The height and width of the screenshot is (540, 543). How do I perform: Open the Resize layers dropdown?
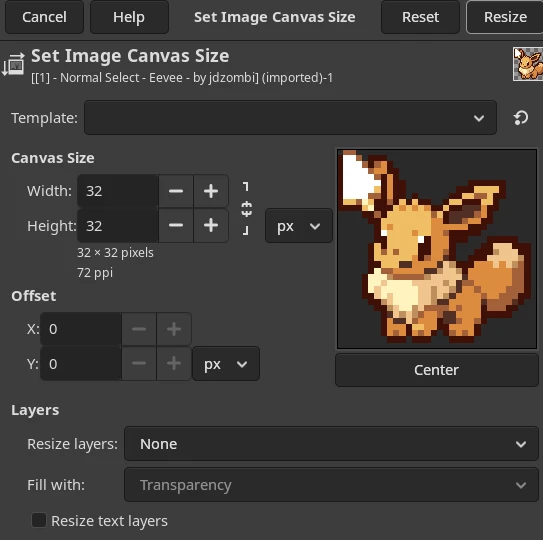click(331, 444)
